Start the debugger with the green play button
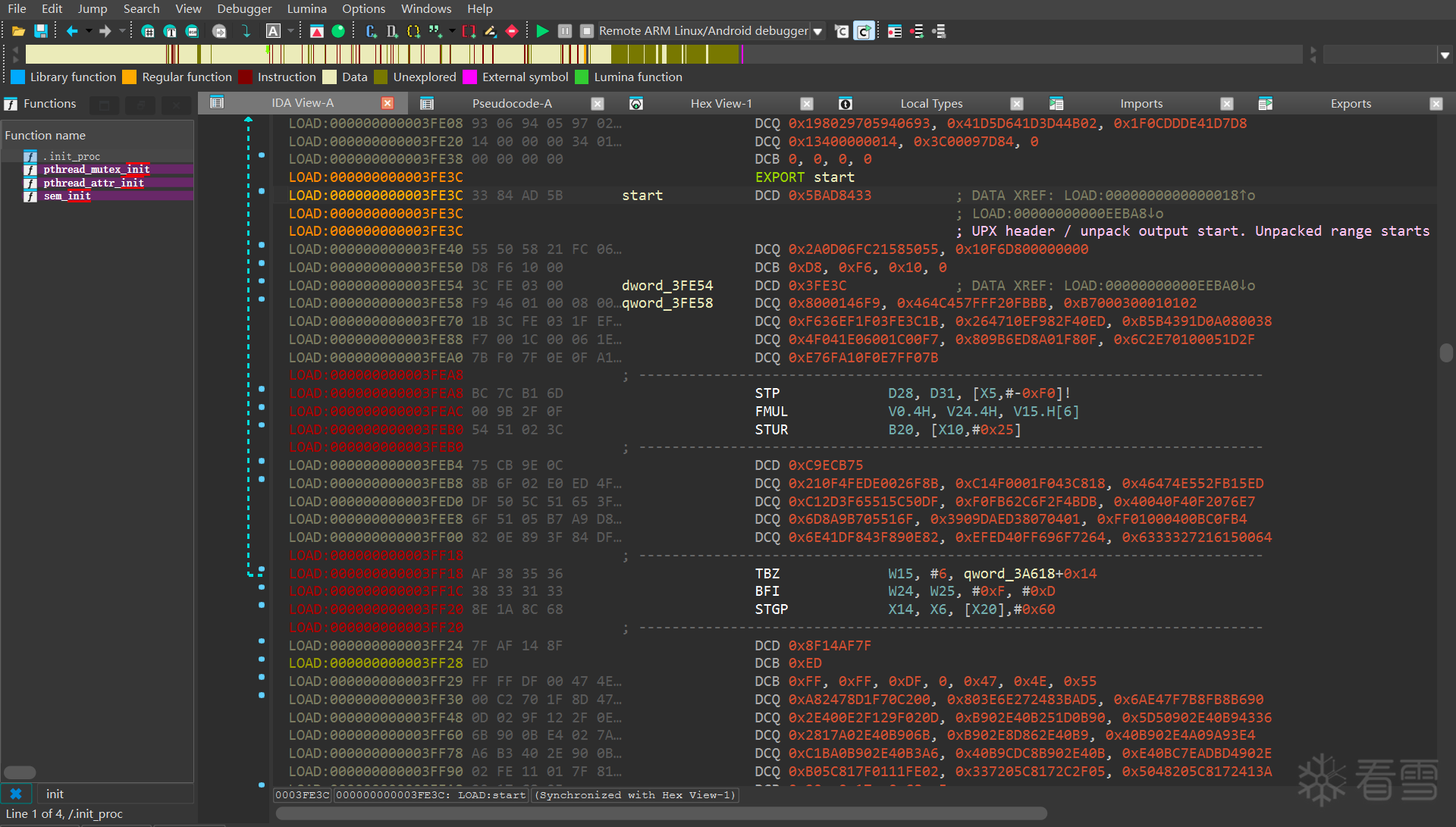This screenshot has height=827, width=1456. pos(542,31)
